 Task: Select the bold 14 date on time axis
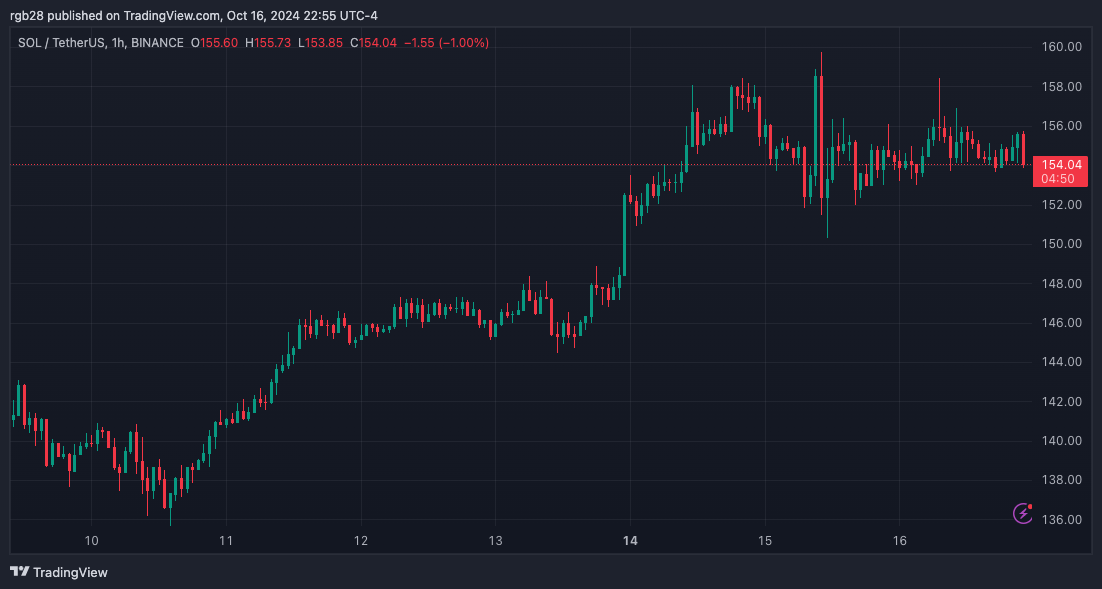click(x=630, y=541)
